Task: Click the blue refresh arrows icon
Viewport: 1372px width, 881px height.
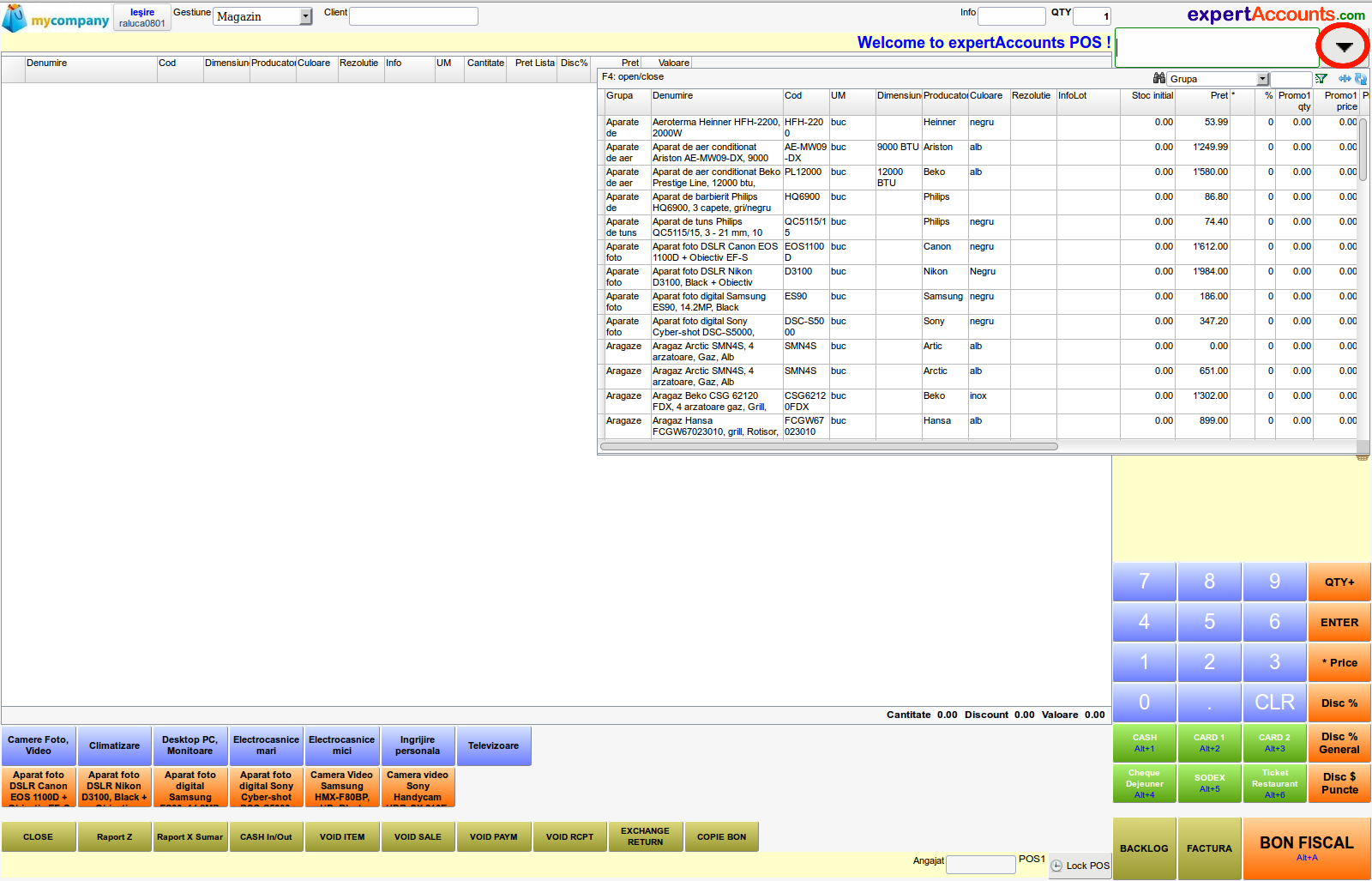Action: click(1361, 79)
